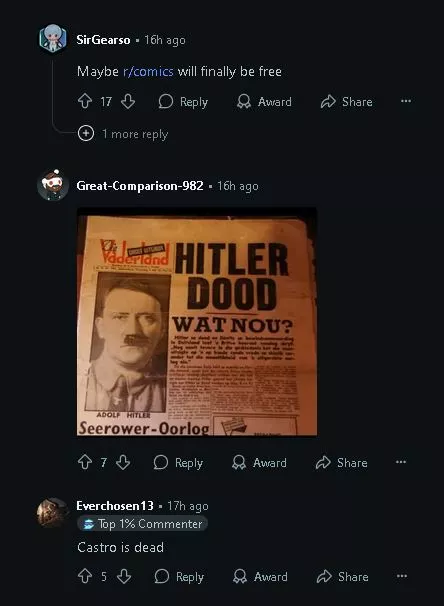Viewport: 444px width, 606px height.
Task: Give an Award to Everchosen13's comment
Action: coord(260,576)
